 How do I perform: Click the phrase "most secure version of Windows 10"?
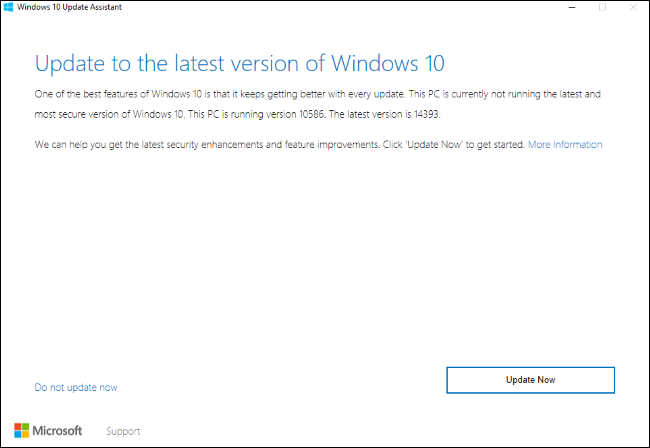coord(109,114)
